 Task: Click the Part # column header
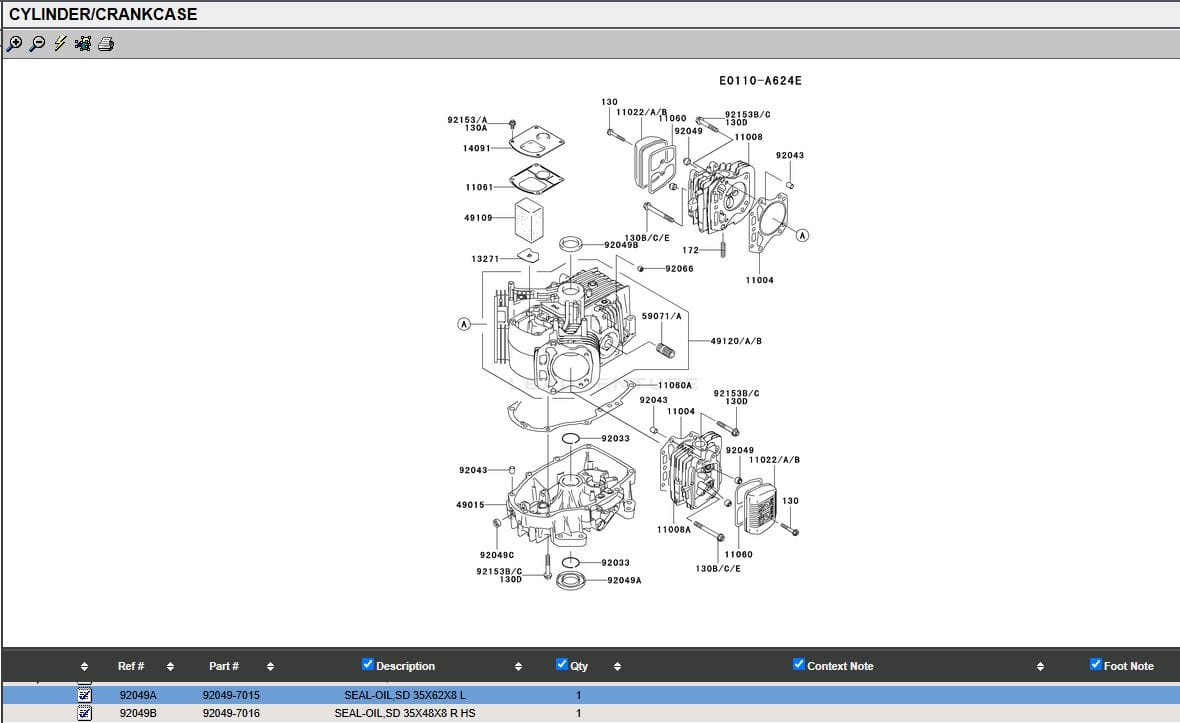[224, 666]
